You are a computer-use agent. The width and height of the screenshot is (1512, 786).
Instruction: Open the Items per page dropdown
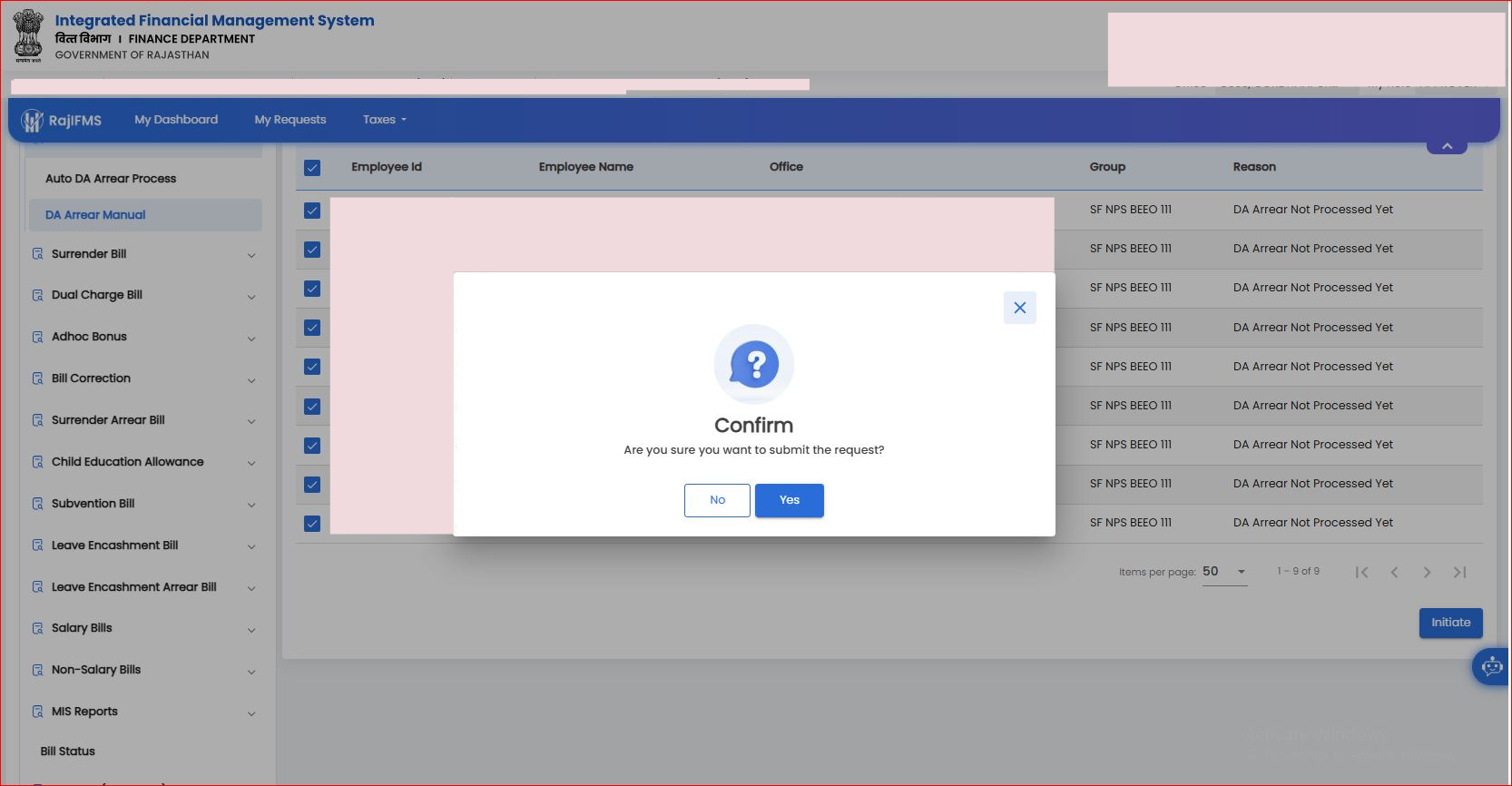pos(1224,572)
